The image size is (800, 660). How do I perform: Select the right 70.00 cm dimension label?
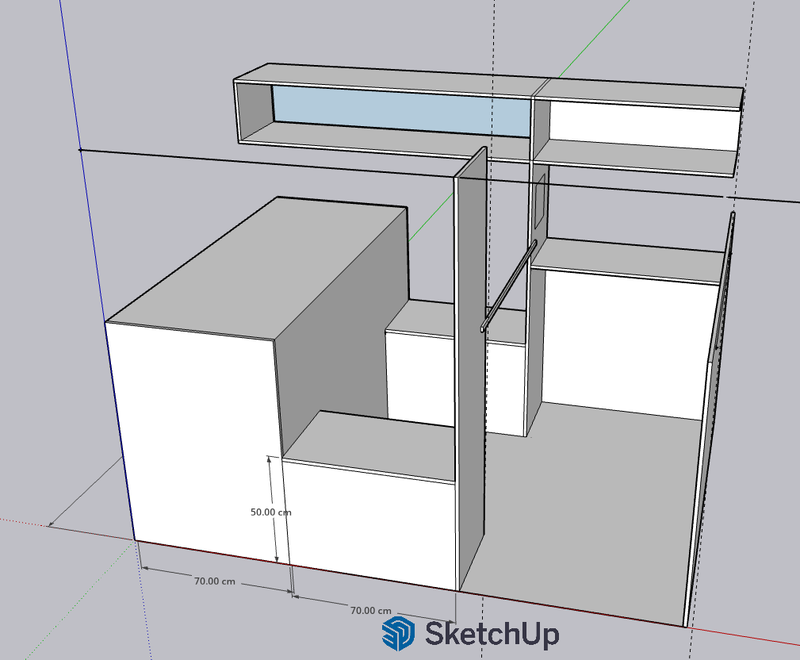click(x=371, y=610)
